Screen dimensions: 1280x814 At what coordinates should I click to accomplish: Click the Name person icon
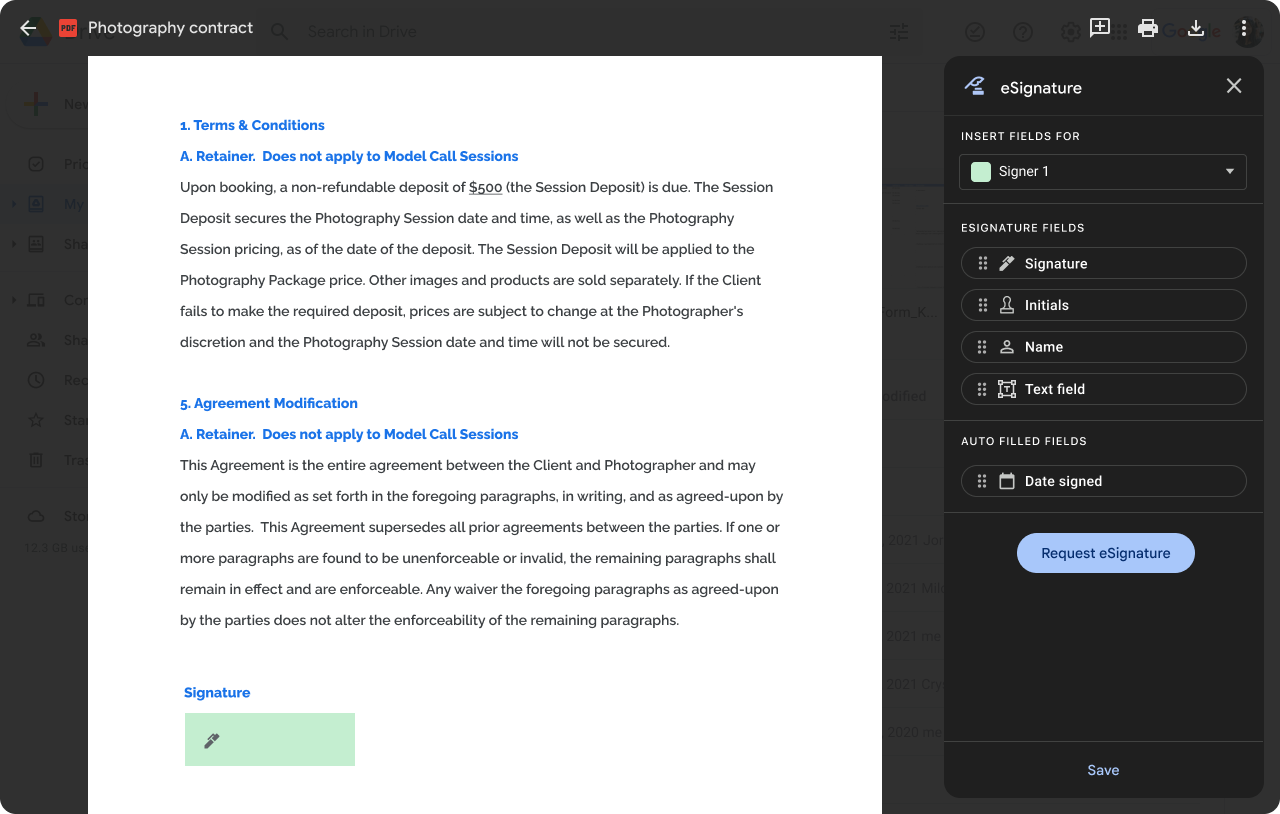1007,347
